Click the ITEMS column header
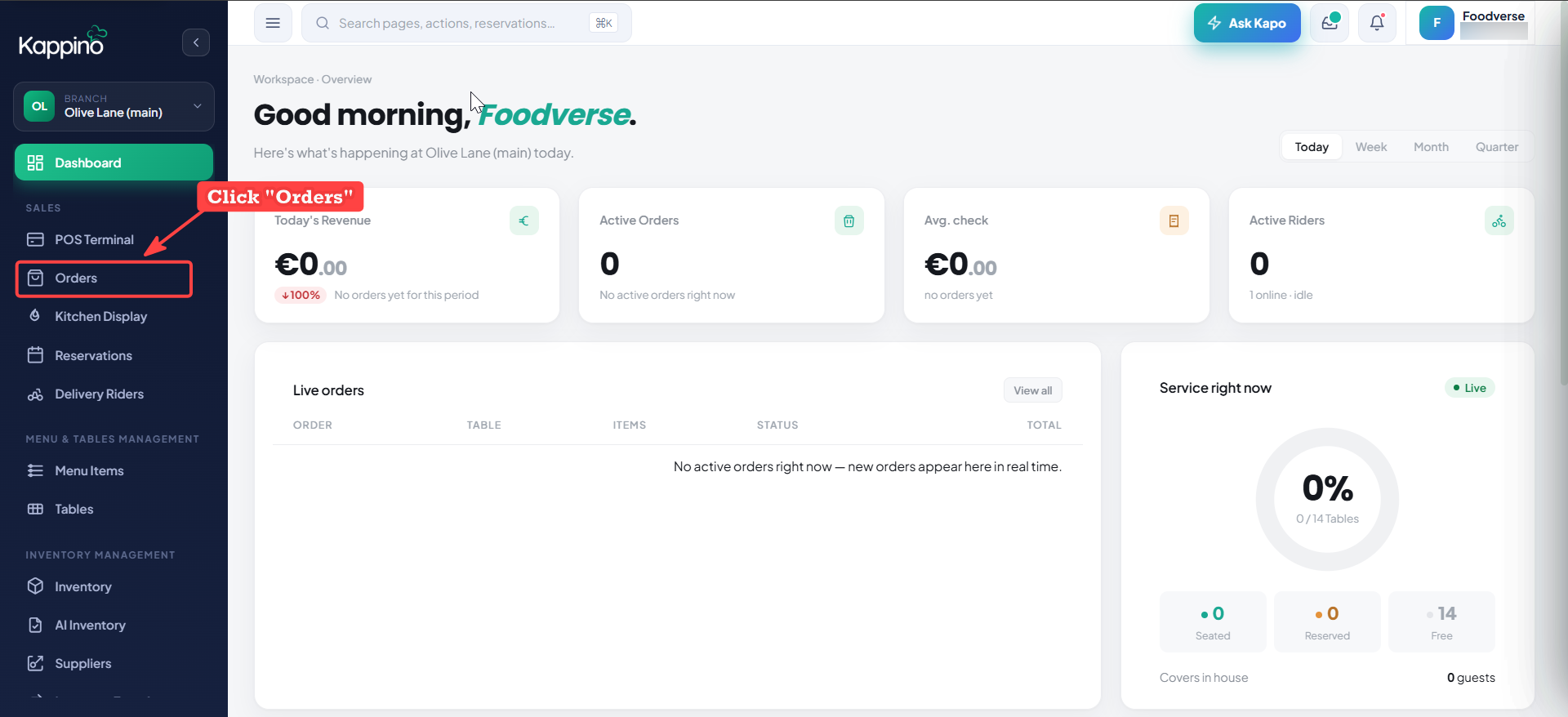1568x717 pixels. coord(630,425)
